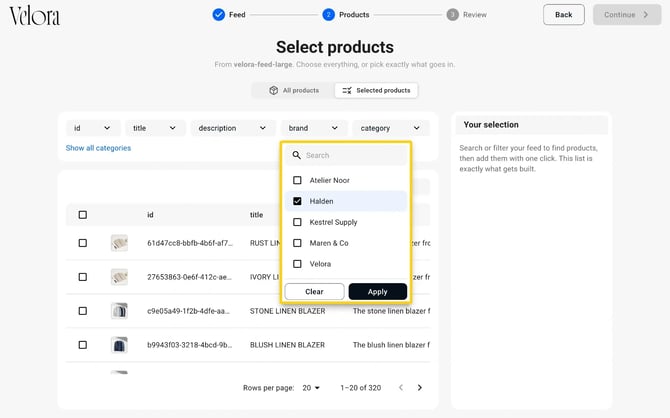
Task: Click id cell c9e05a49-1f2b-4dfe-aa
Action: [188, 311]
